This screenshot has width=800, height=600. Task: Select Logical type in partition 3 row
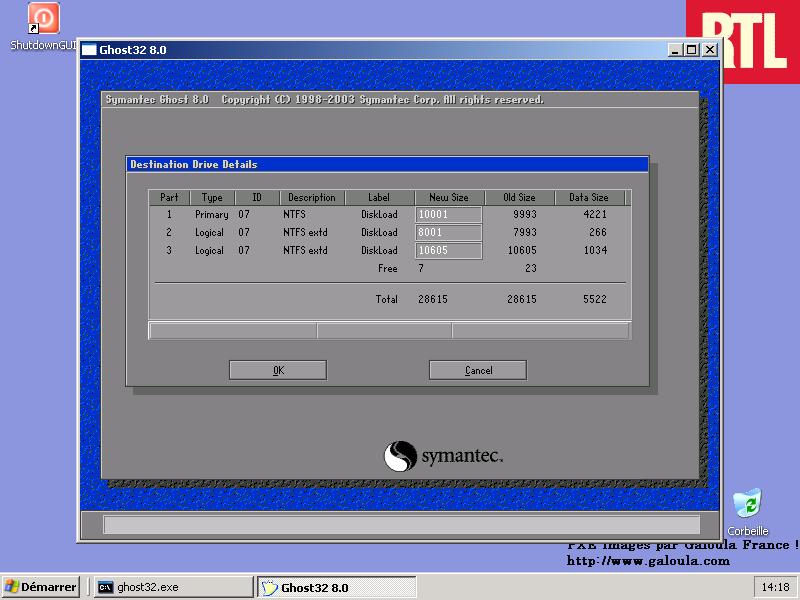pyautogui.click(x=209, y=251)
